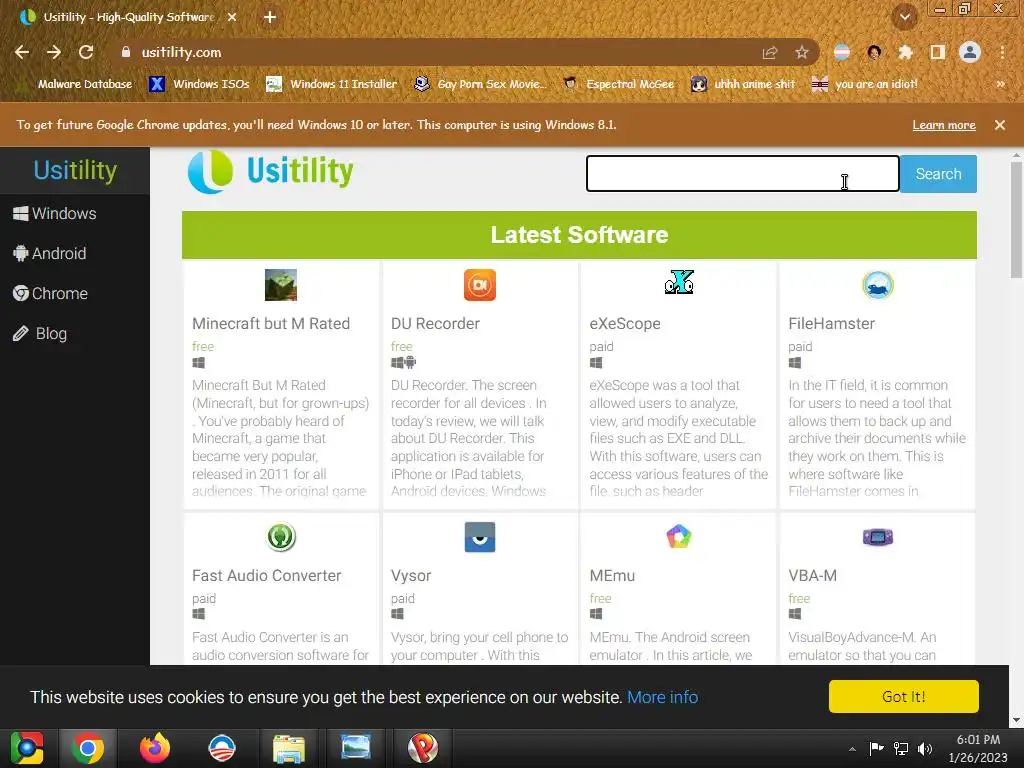
Task: Open the Minecraft but M Rated title
Action: coord(271,324)
